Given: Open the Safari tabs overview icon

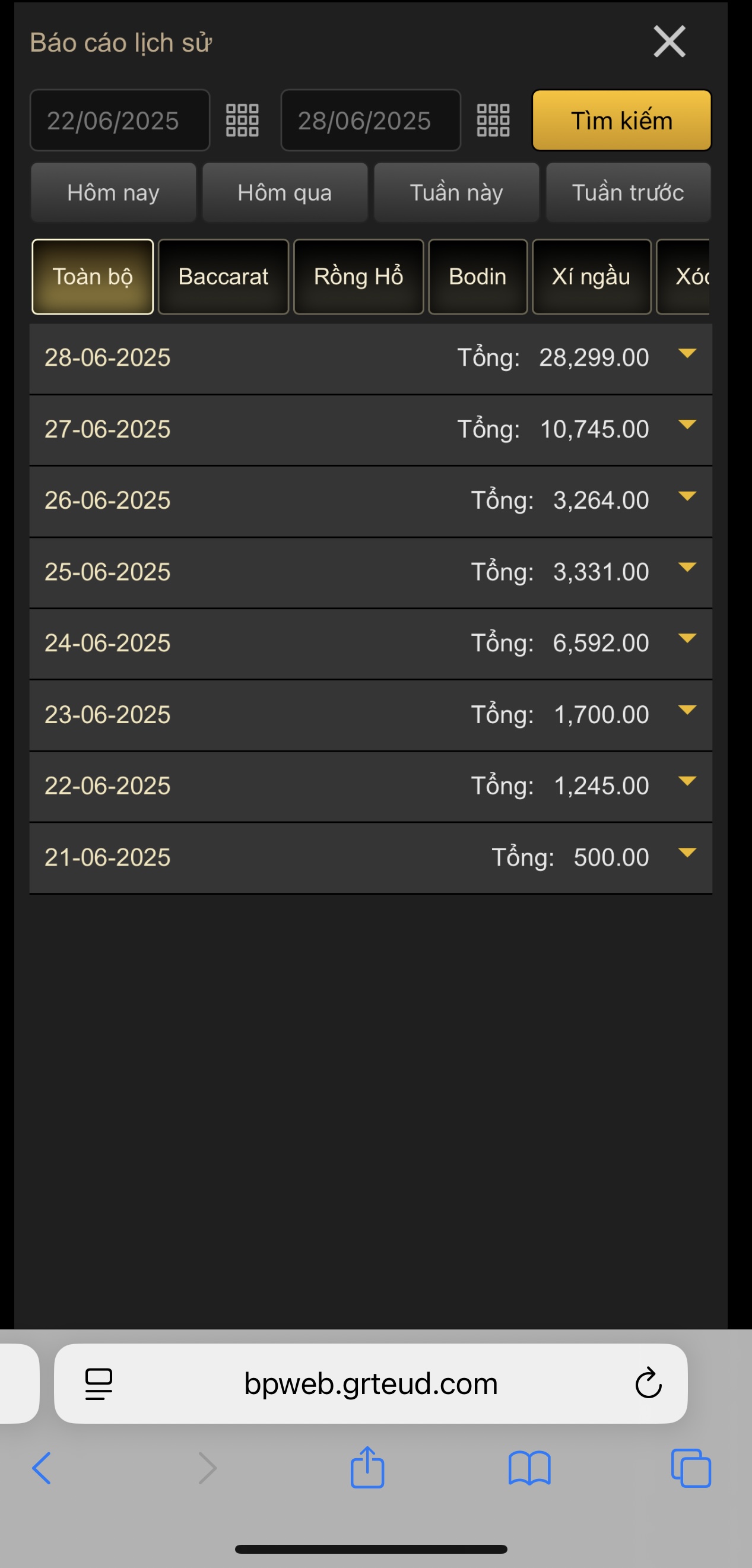Looking at the screenshot, I should pos(690,1468).
